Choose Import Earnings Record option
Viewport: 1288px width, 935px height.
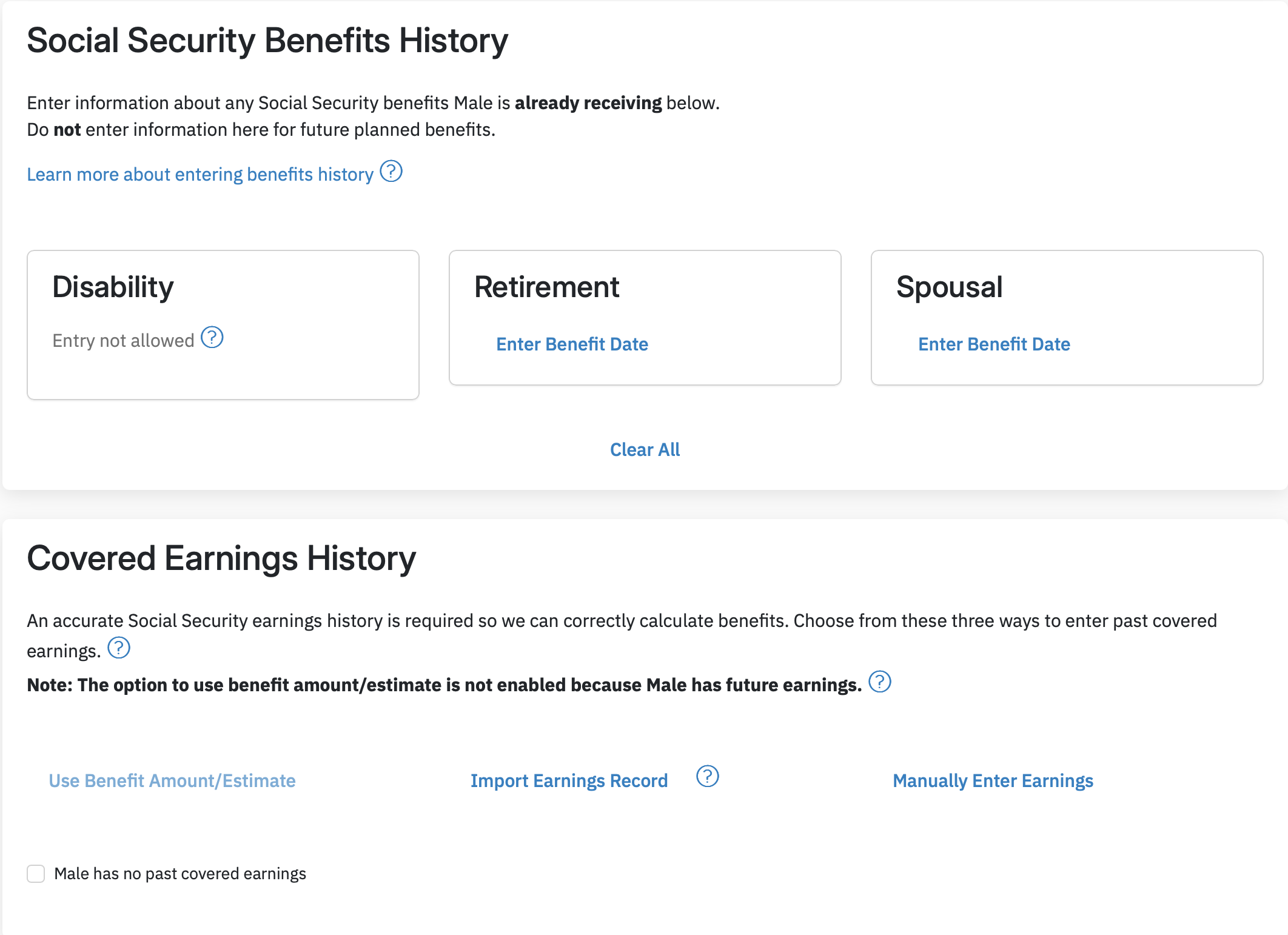[569, 781]
